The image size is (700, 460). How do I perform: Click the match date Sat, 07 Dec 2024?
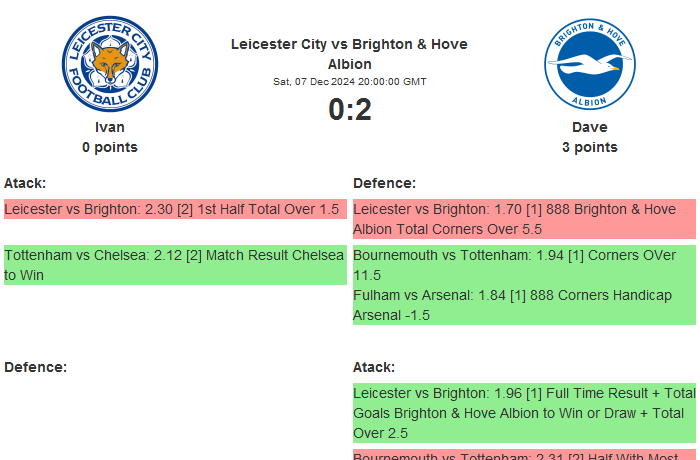[x=349, y=81]
